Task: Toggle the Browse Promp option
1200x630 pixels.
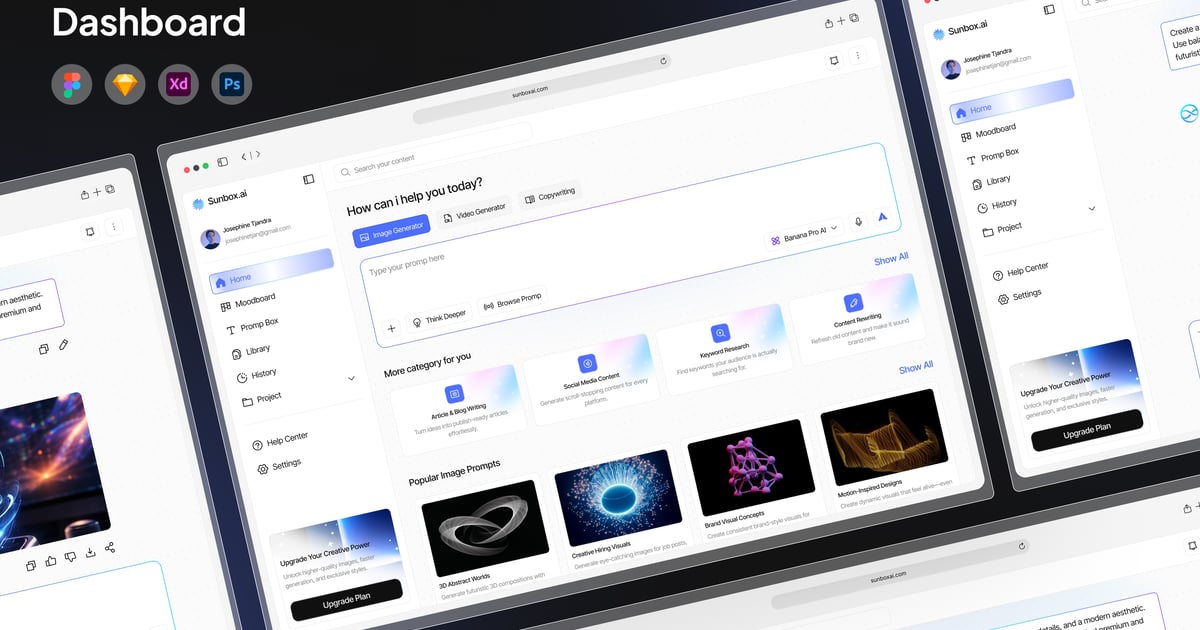Action: pos(512,301)
